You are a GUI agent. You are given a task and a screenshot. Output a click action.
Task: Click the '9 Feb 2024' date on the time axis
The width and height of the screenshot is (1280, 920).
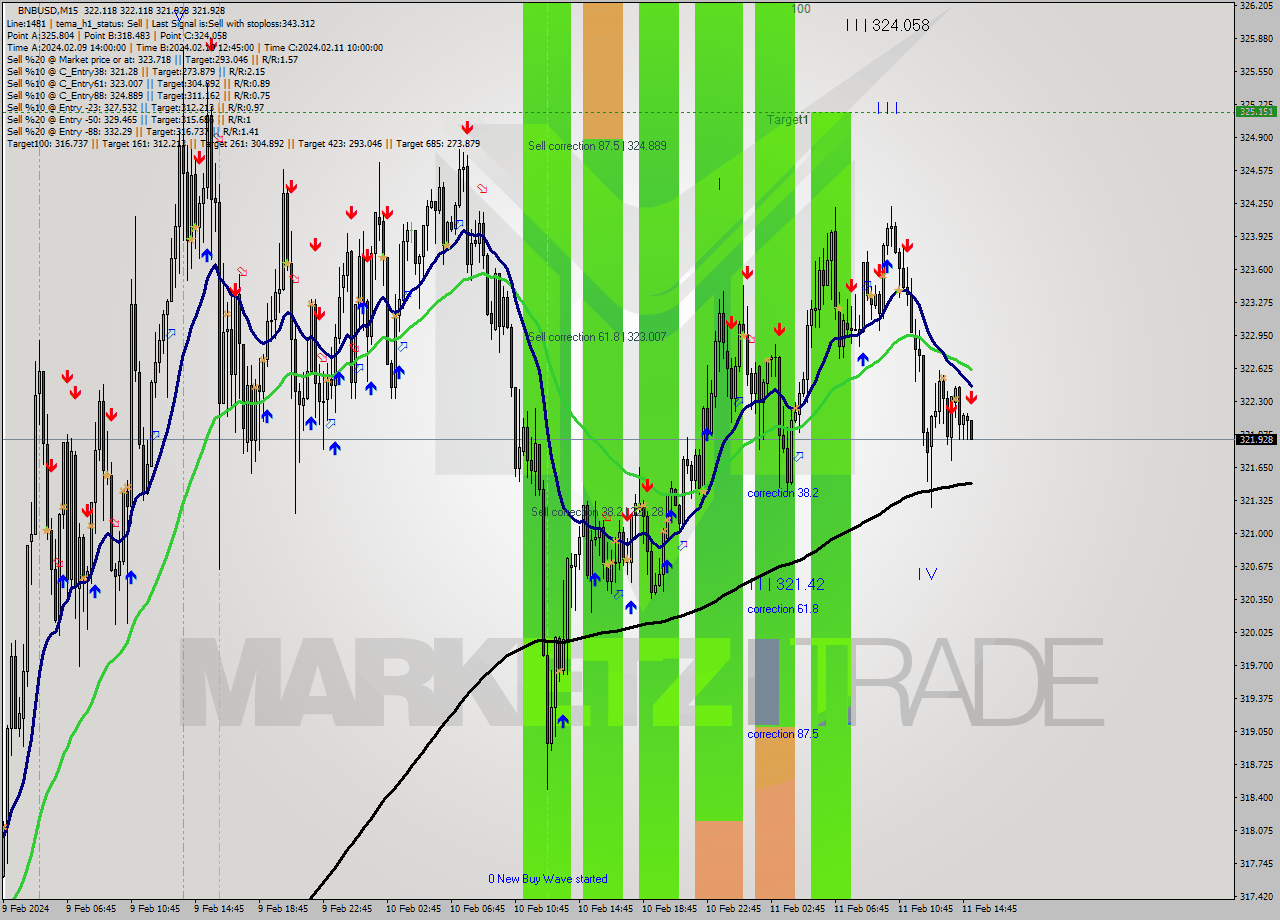click(x=26, y=909)
